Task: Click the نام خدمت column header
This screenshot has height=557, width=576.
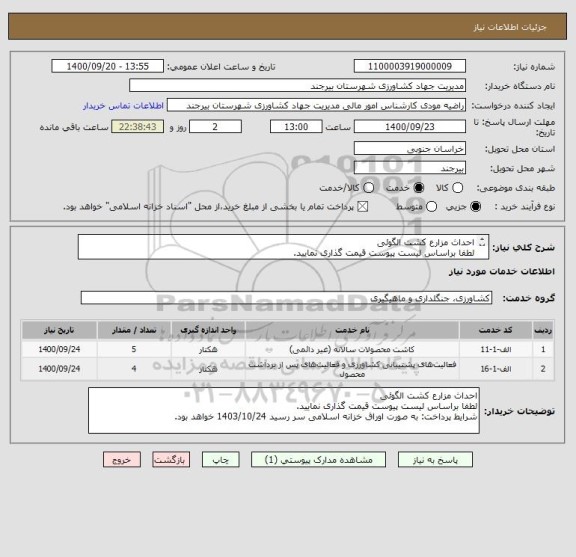Action: click(352, 330)
